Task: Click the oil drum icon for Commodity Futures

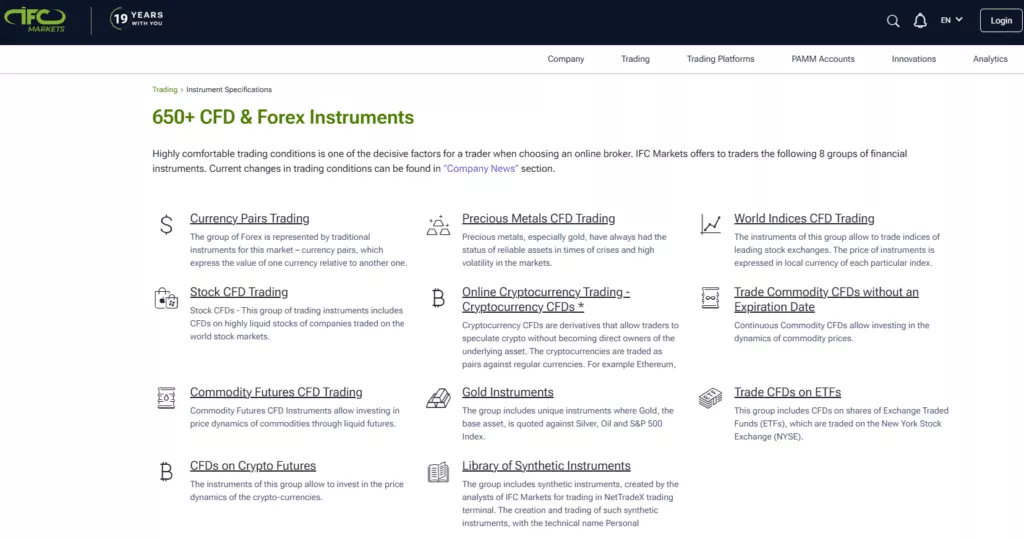Action: click(166, 398)
